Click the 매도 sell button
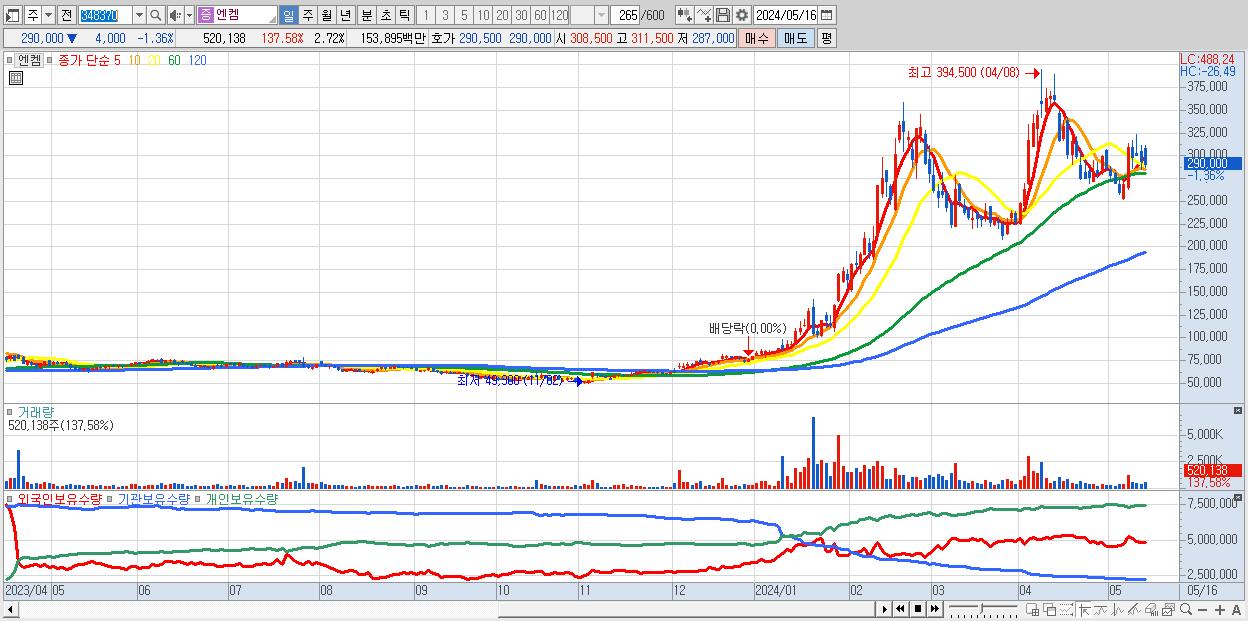 pos(795,38)
